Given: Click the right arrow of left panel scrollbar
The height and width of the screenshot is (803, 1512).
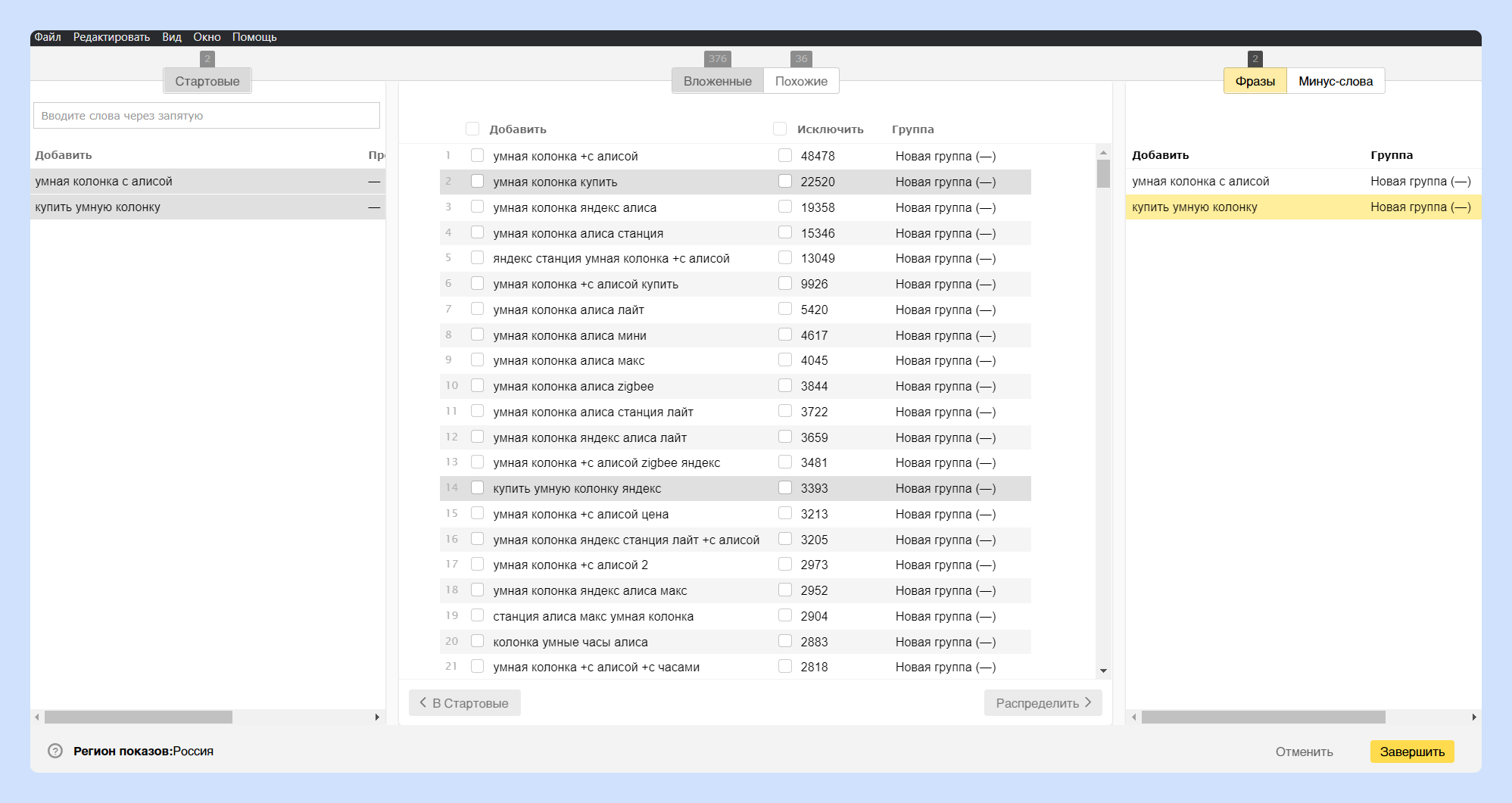Looking at the screenshot, I should coord(377,717).
